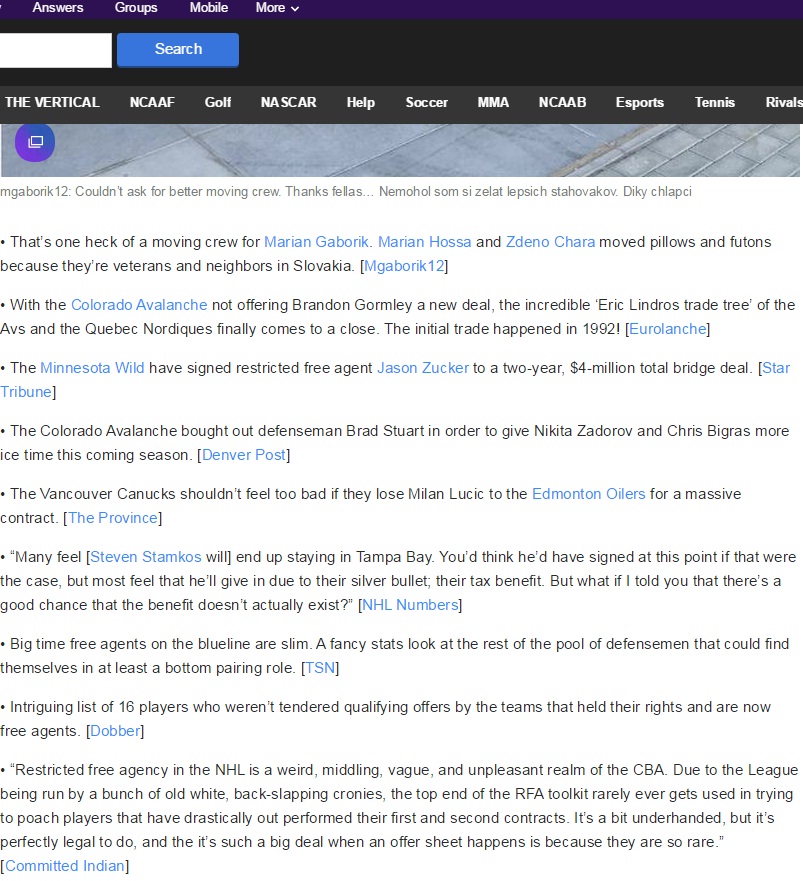Open Edmonton Oilers team link
The width and height of the screenshot is (803, 881).
click(x=588, y=494)
